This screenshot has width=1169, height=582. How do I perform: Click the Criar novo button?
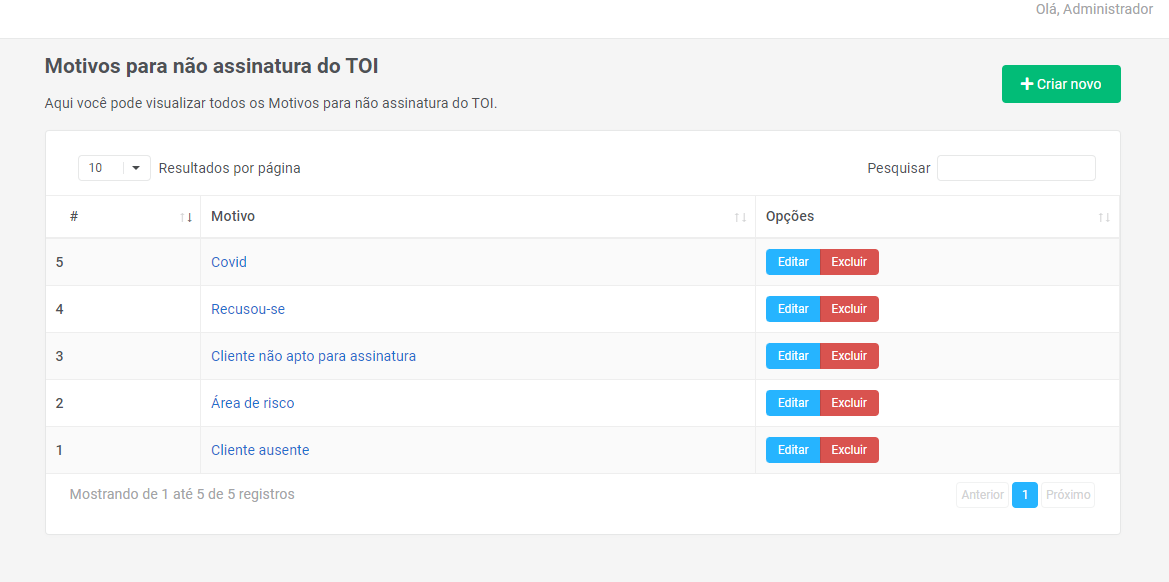pyautogui.click(x=1061, y=84)
